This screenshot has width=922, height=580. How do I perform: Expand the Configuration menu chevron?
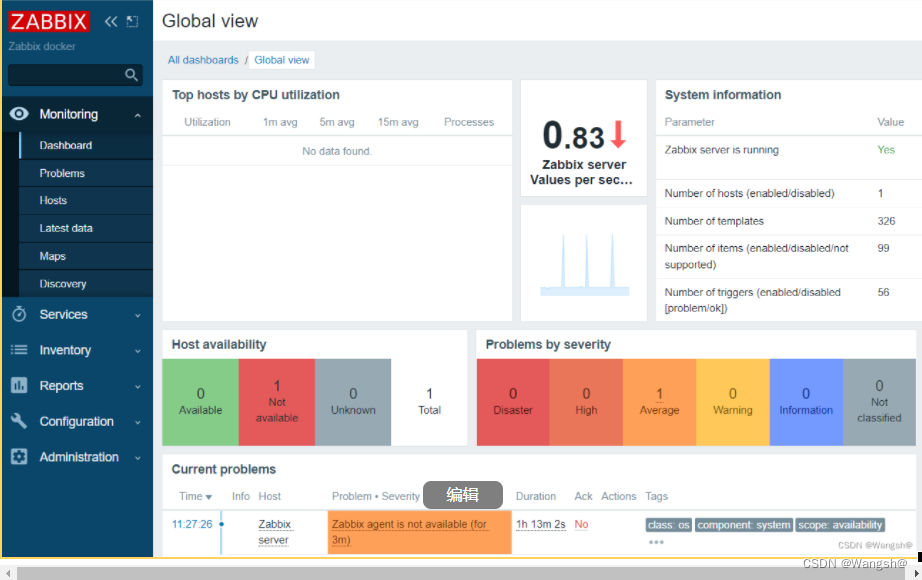point(140,421)
